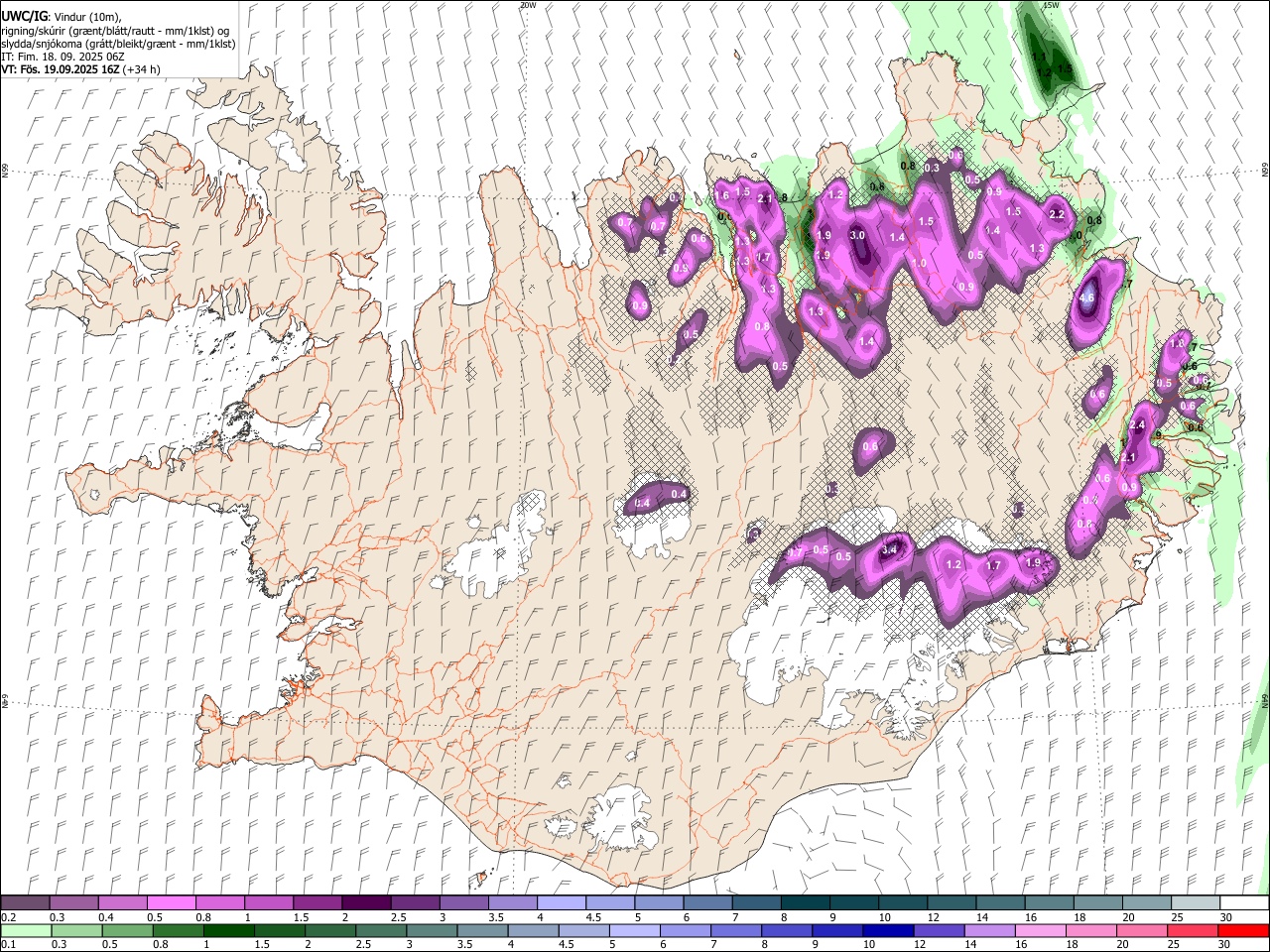
Task: Pick the violet 3–3.5 top-row legend swatch
Action: pyautogui.click(x=464, y=903)
